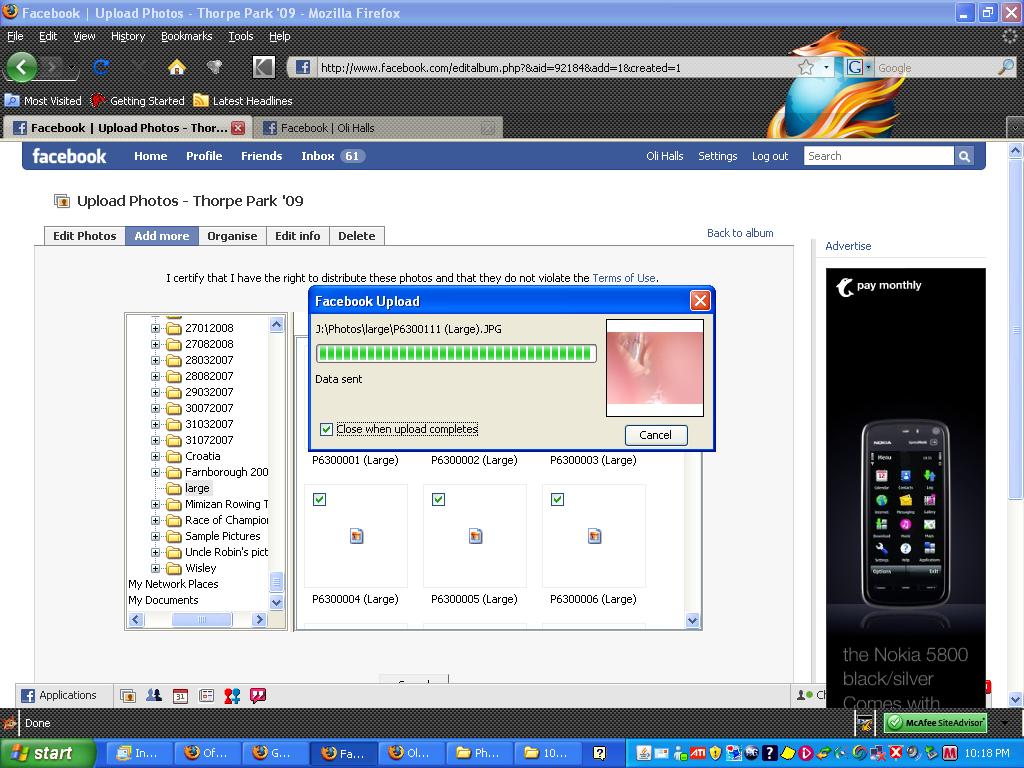
Task: Open the History menu
Action: click(127, 37)
